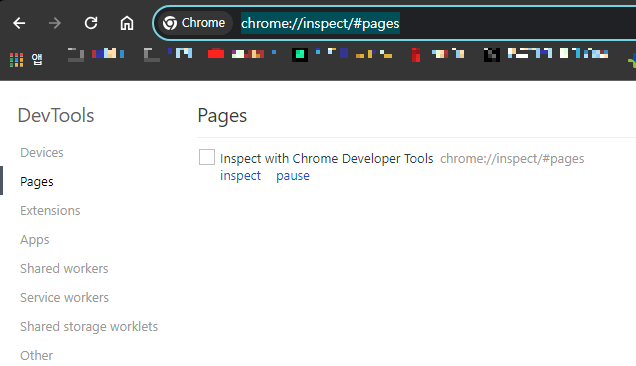Click the inspect link under page entry

(x=241, y=176)
